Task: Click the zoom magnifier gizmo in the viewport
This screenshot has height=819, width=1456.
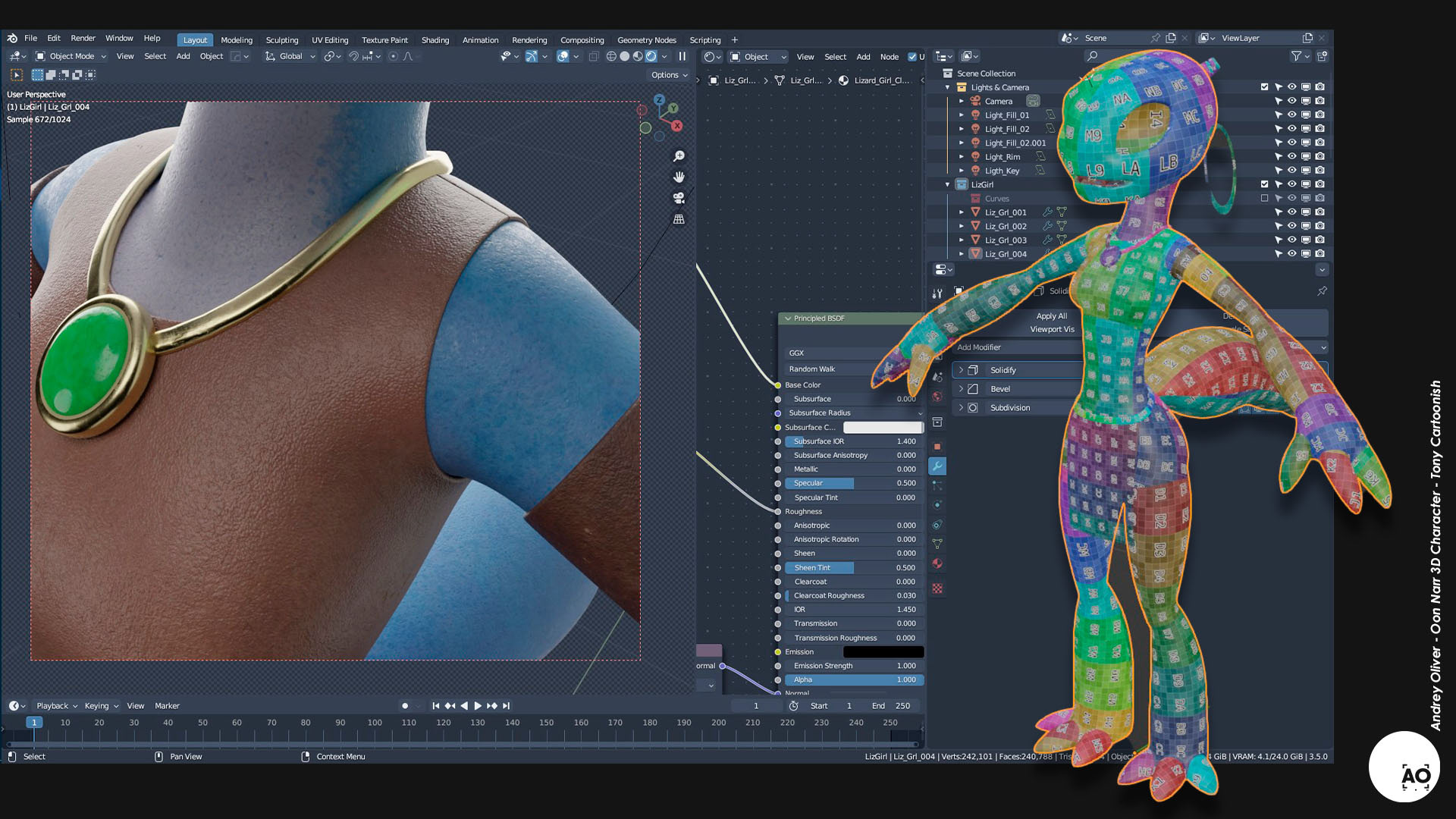Action: (x=679, y=155)
